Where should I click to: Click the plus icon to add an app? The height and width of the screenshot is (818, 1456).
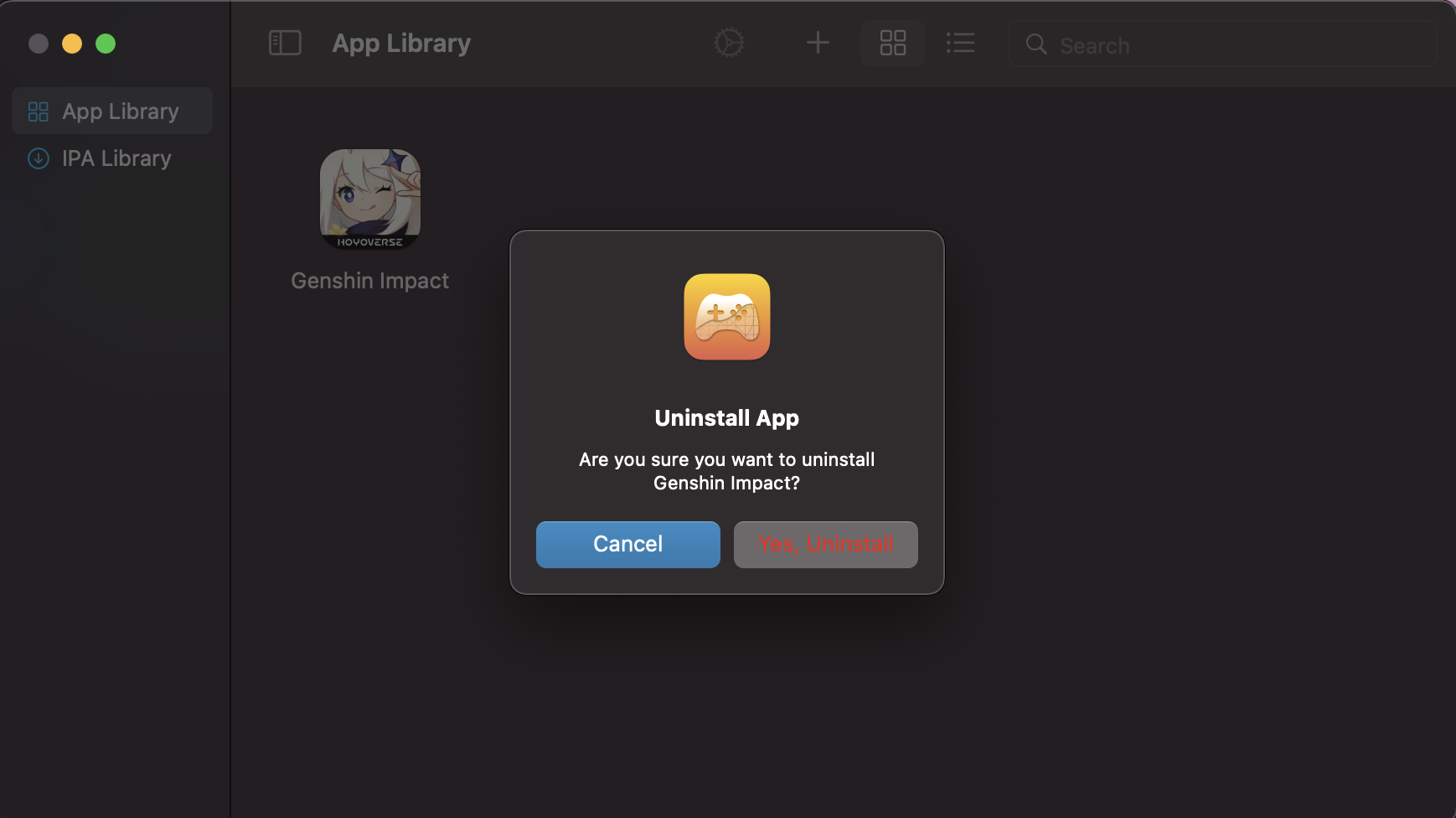[817, 43]
